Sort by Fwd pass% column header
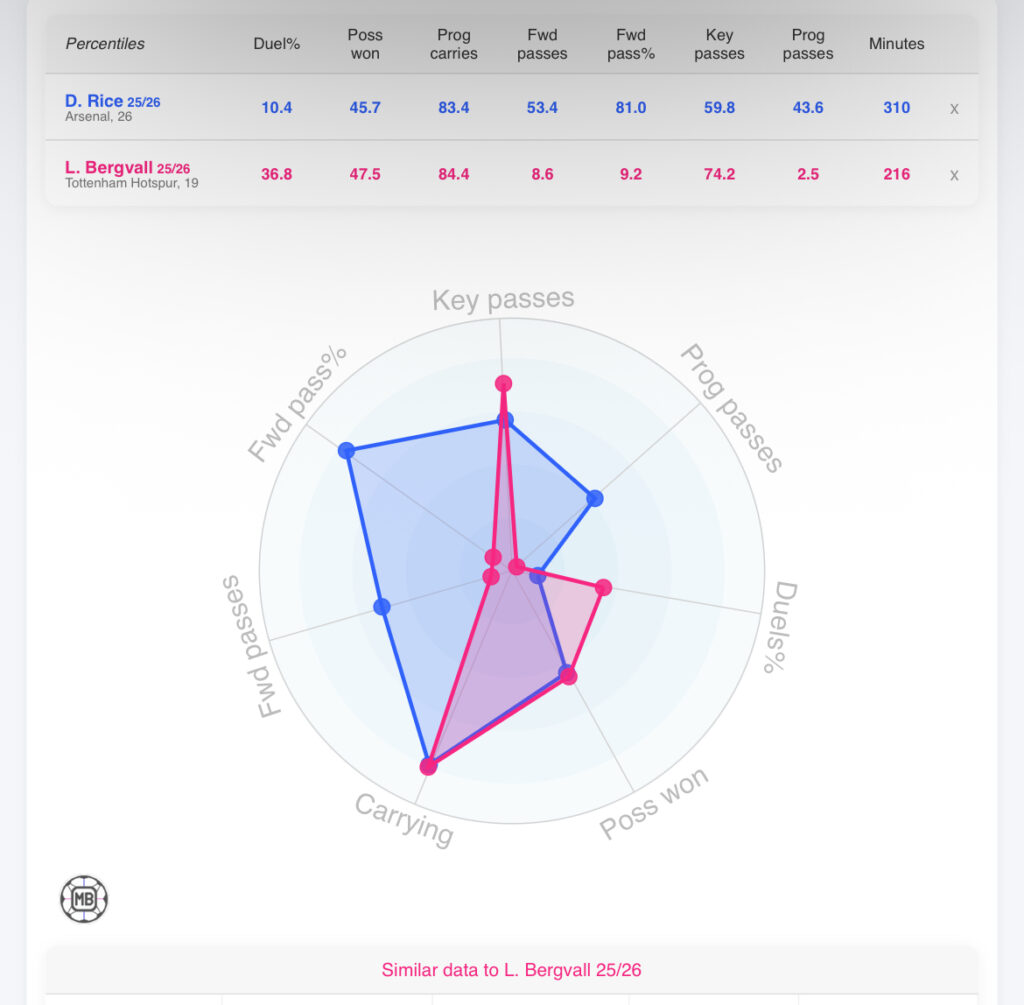This screenshot has width=1024, height=1005. [631, 44]
